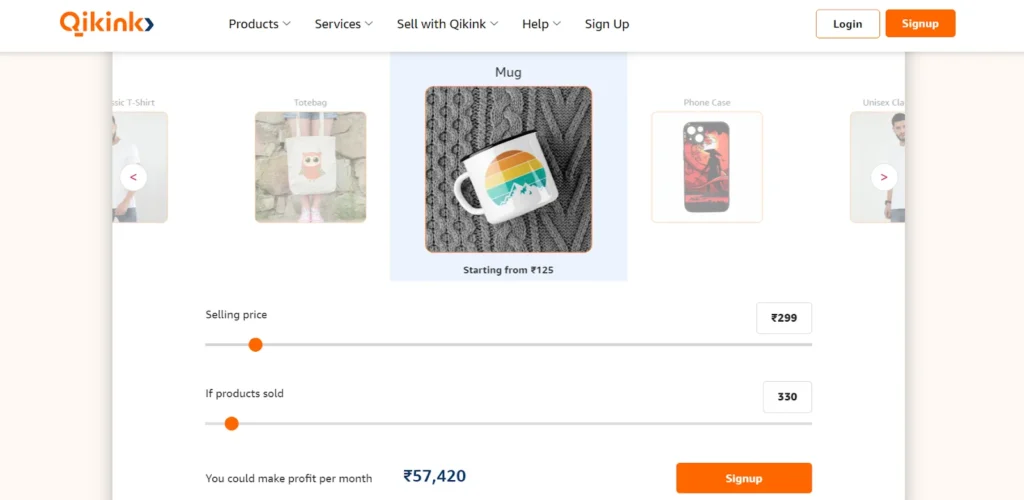Viewport: 1024px width, 500px height.
Task: Expand the Products dropdown menu
Action: tap(259, 24)
